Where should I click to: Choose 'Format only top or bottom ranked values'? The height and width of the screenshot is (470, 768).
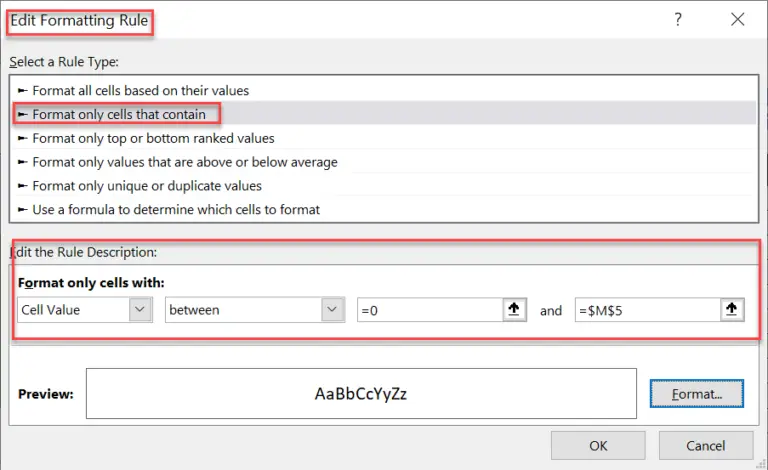pyautogui.click(x=152, y=138)
